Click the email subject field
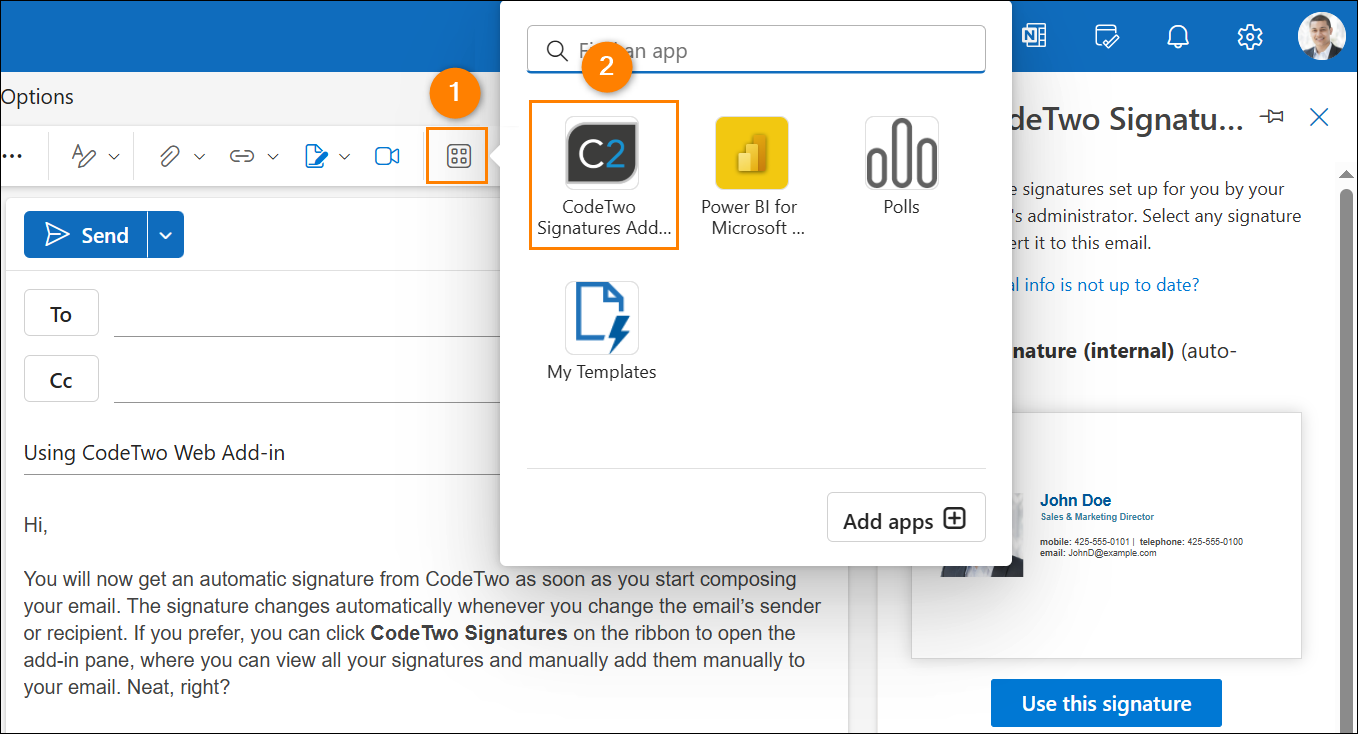The width and height of the screenshot is (1358, 734). pyautogui.click(x=261, y=453)
